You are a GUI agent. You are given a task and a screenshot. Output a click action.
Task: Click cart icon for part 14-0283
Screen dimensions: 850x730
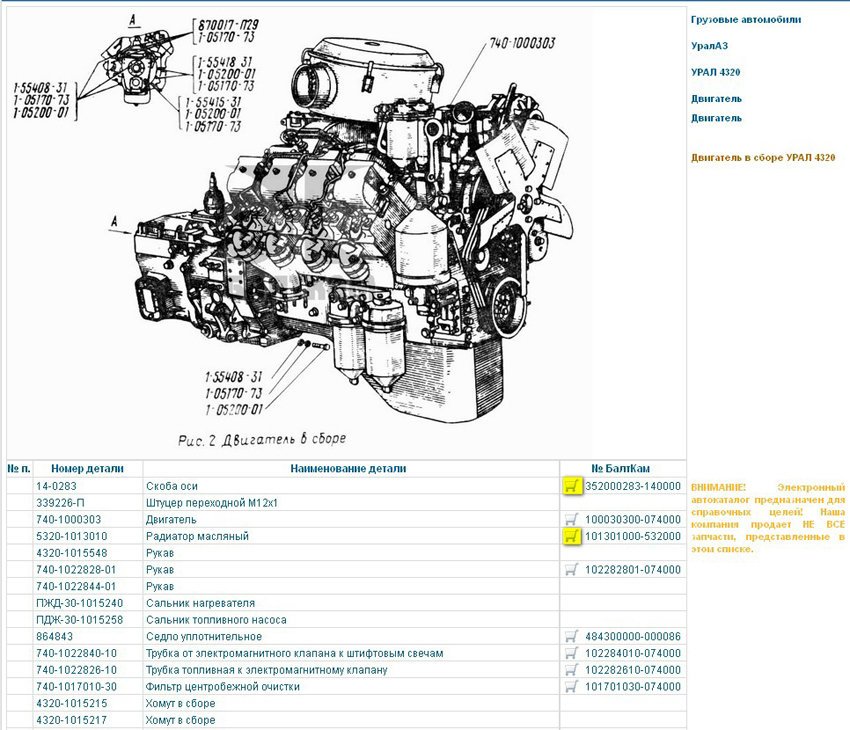click(x=571, y=486)
